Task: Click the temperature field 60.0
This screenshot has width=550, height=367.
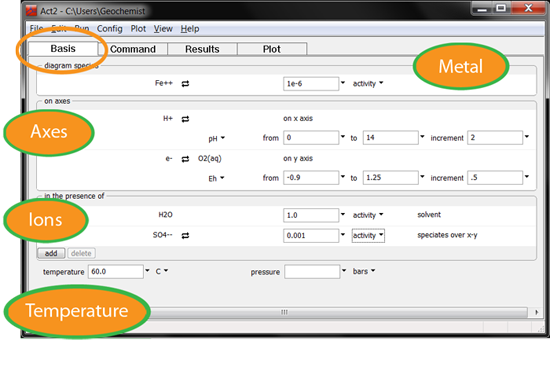Action: pos(116,272)
